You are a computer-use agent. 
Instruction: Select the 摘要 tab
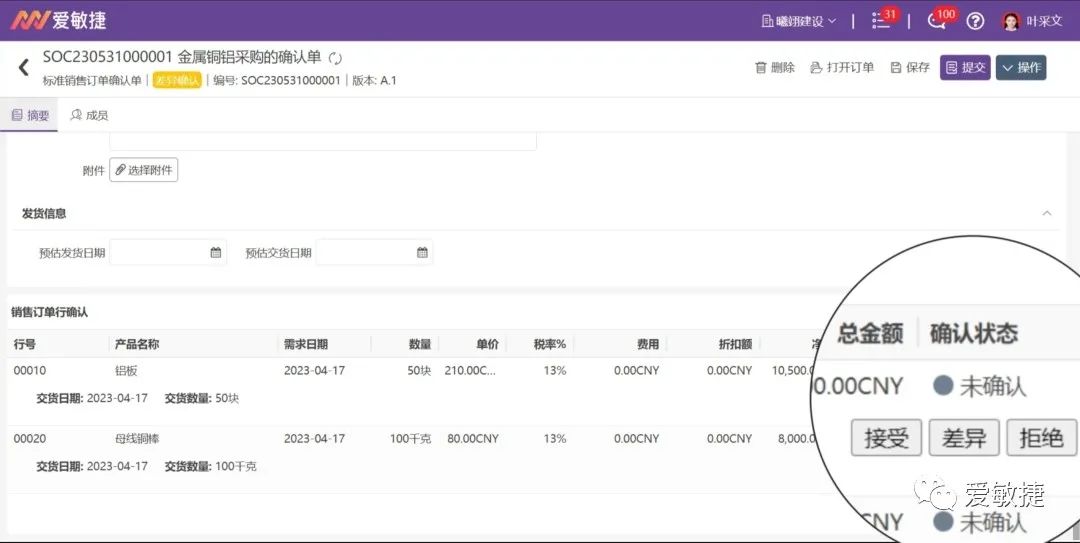point(30,116)
